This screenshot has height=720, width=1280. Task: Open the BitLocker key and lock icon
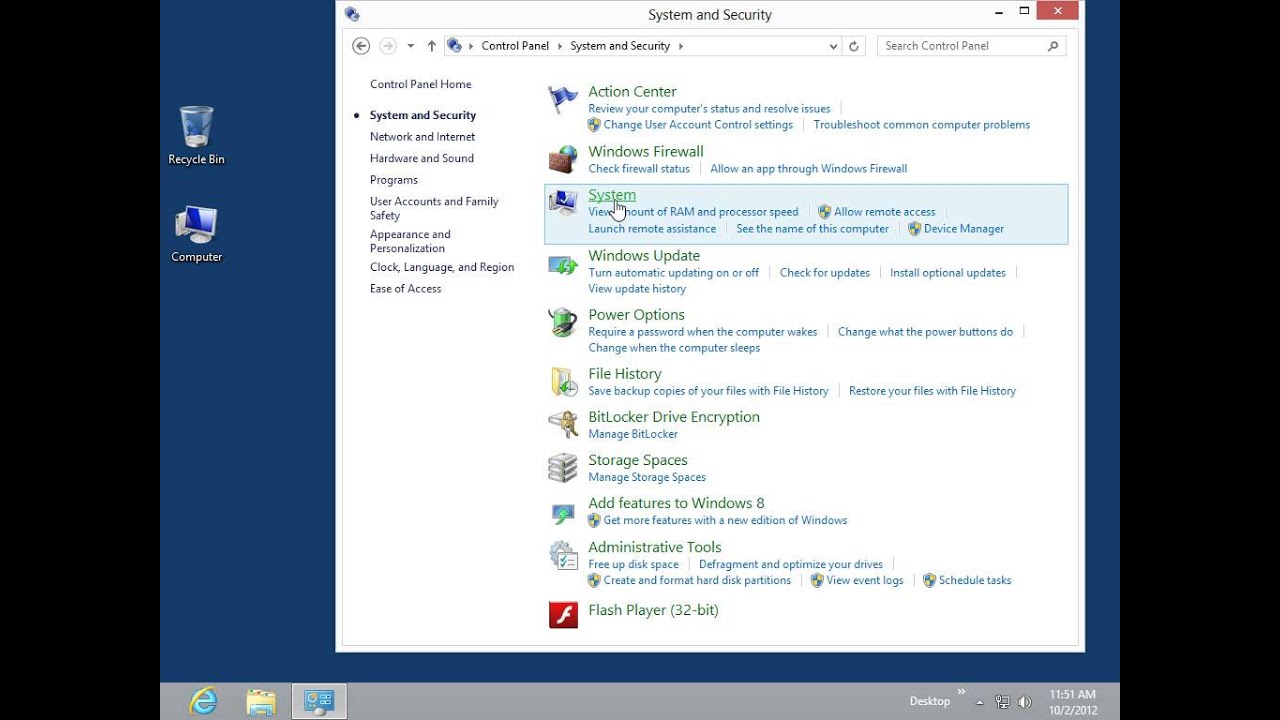(563, 425)
